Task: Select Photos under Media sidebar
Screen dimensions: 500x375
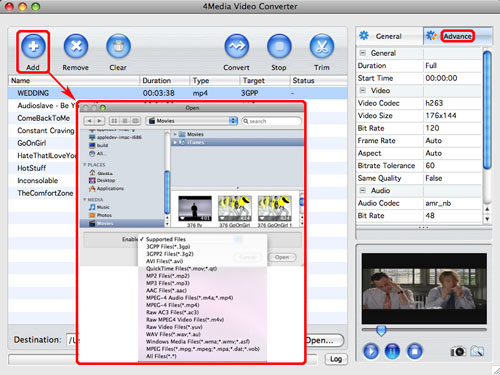Action: [x=100, y=215]
